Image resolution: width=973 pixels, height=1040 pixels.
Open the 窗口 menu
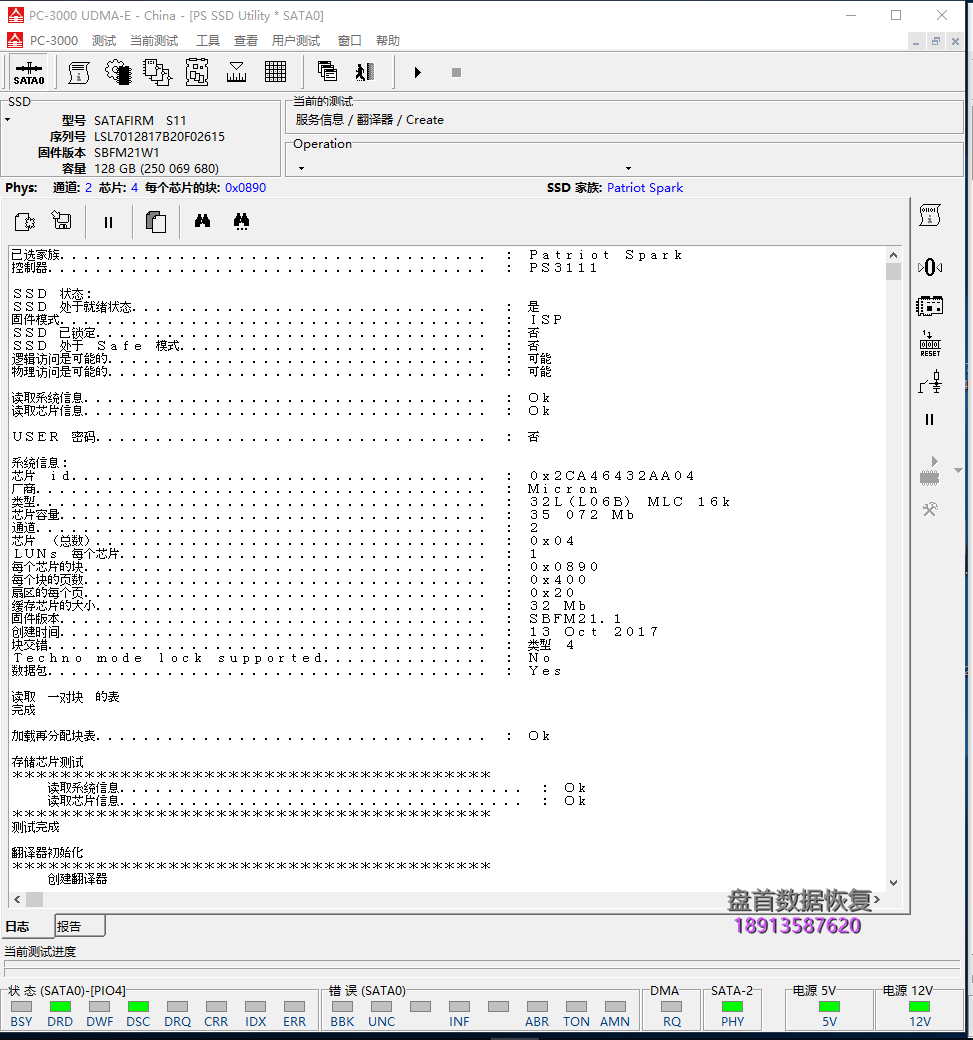point(350,40)
